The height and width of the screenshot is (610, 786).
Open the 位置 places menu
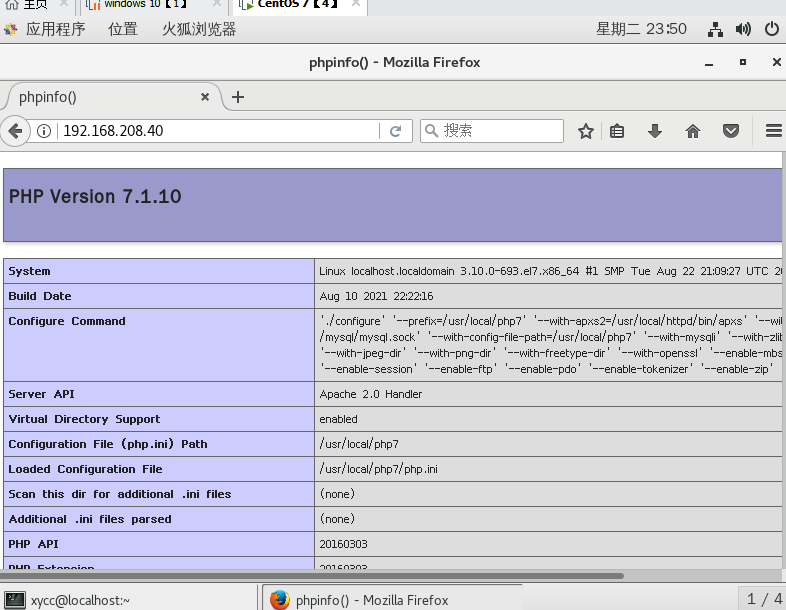tap(123, 29)
